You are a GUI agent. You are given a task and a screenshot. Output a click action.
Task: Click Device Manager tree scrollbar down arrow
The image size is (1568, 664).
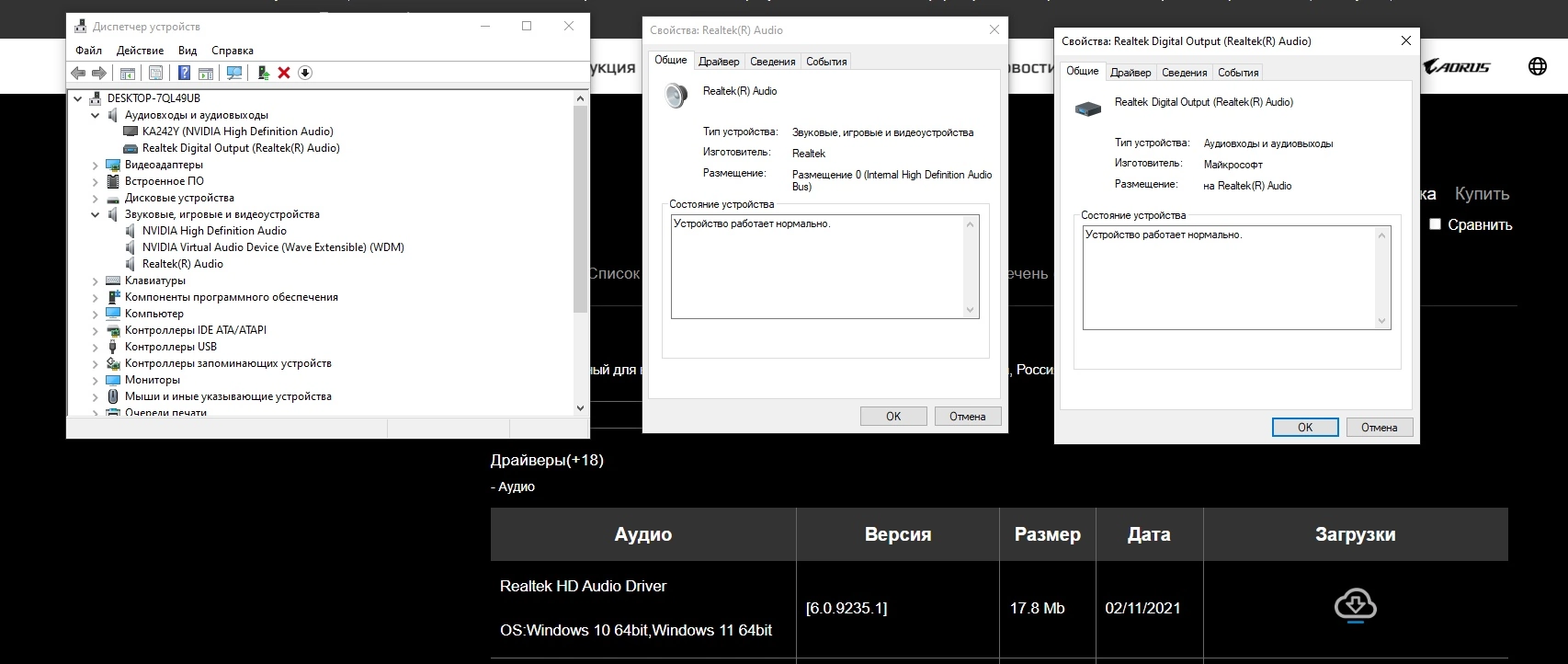click(x=580, y=407)
